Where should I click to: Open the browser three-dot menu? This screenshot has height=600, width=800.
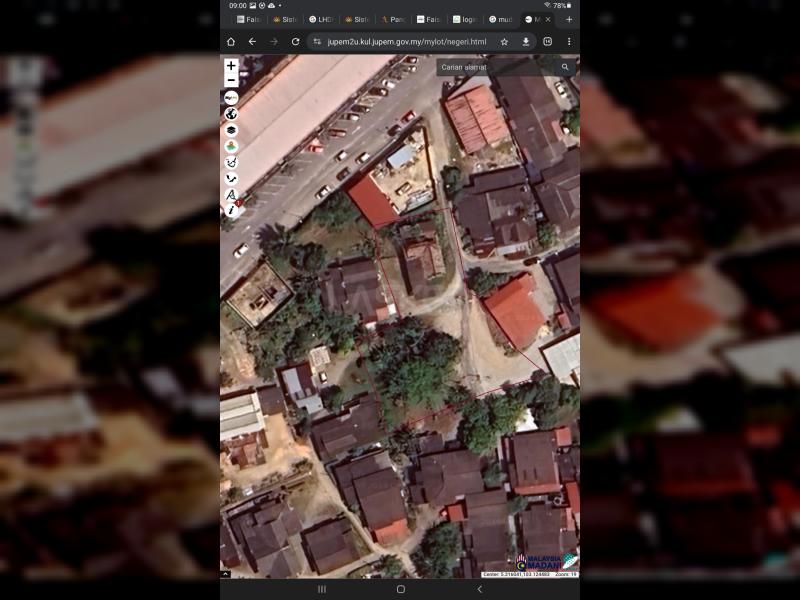tap(569, 42)
